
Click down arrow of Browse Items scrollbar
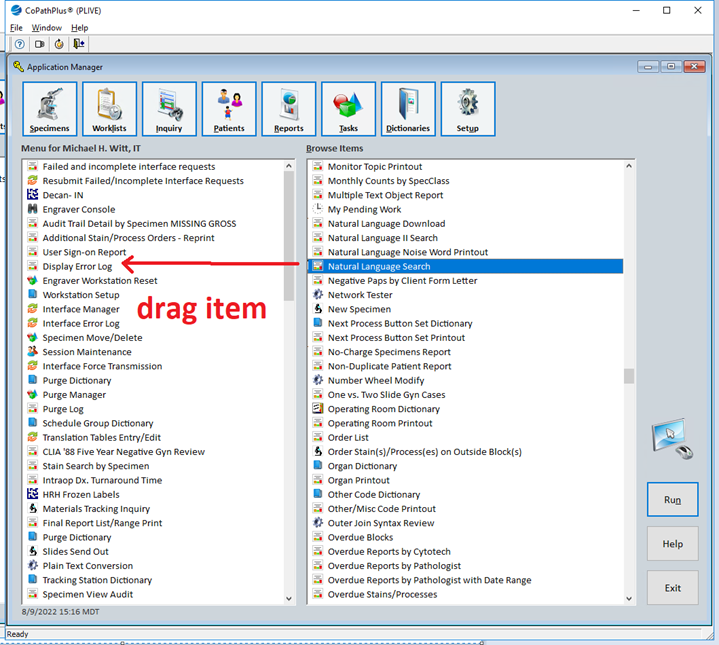click(629, 598)
